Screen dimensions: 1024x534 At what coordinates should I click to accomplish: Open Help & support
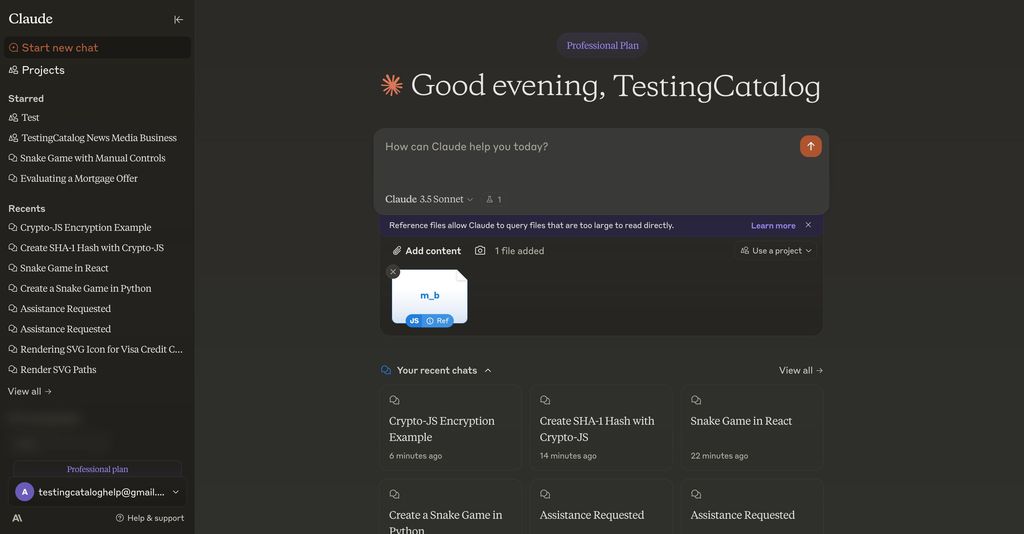[149, 518]
